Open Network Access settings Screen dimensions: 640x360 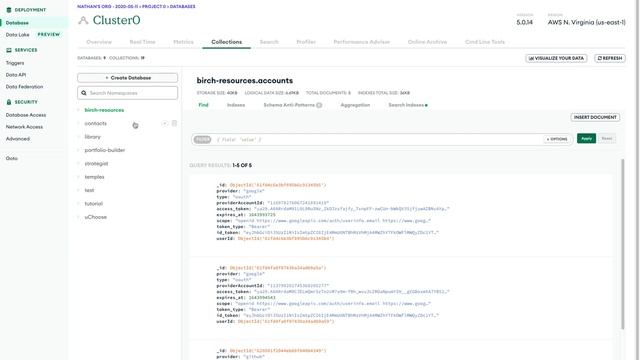point(24,127)
